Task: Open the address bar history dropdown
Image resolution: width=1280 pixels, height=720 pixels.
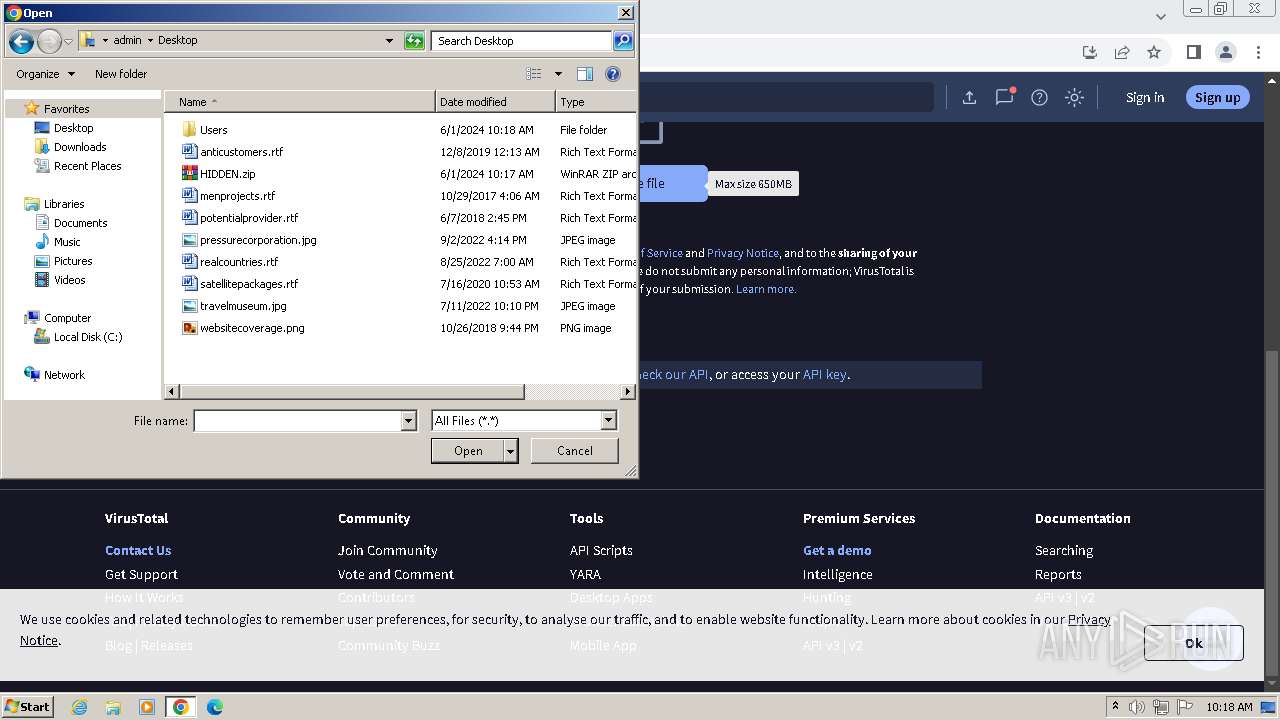Action: [x=389, y=41]
